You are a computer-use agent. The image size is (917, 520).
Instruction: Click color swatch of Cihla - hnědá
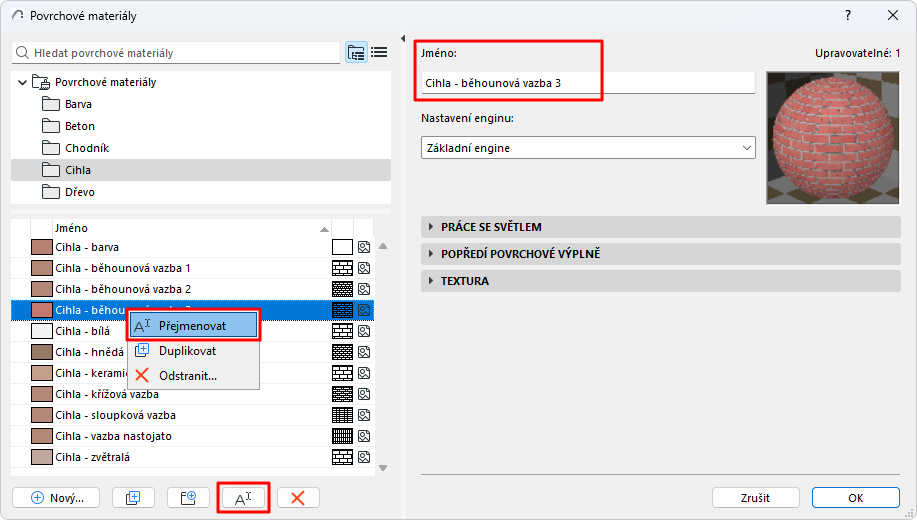tap(42, 352)
